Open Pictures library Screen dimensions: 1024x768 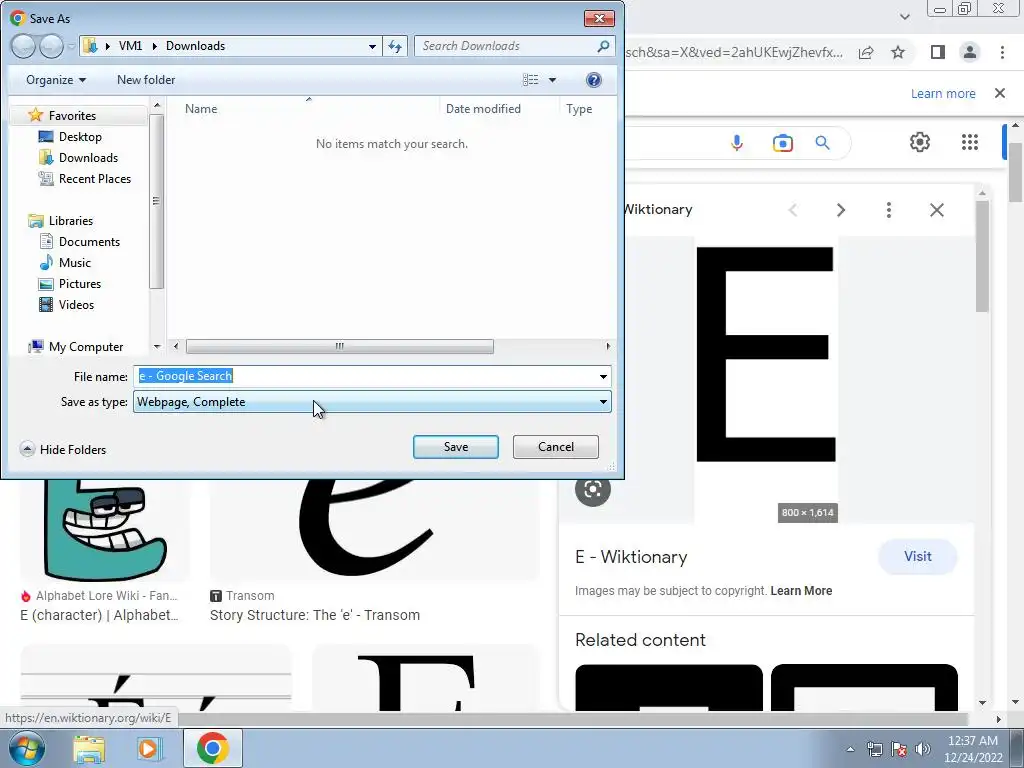point(80,283)
